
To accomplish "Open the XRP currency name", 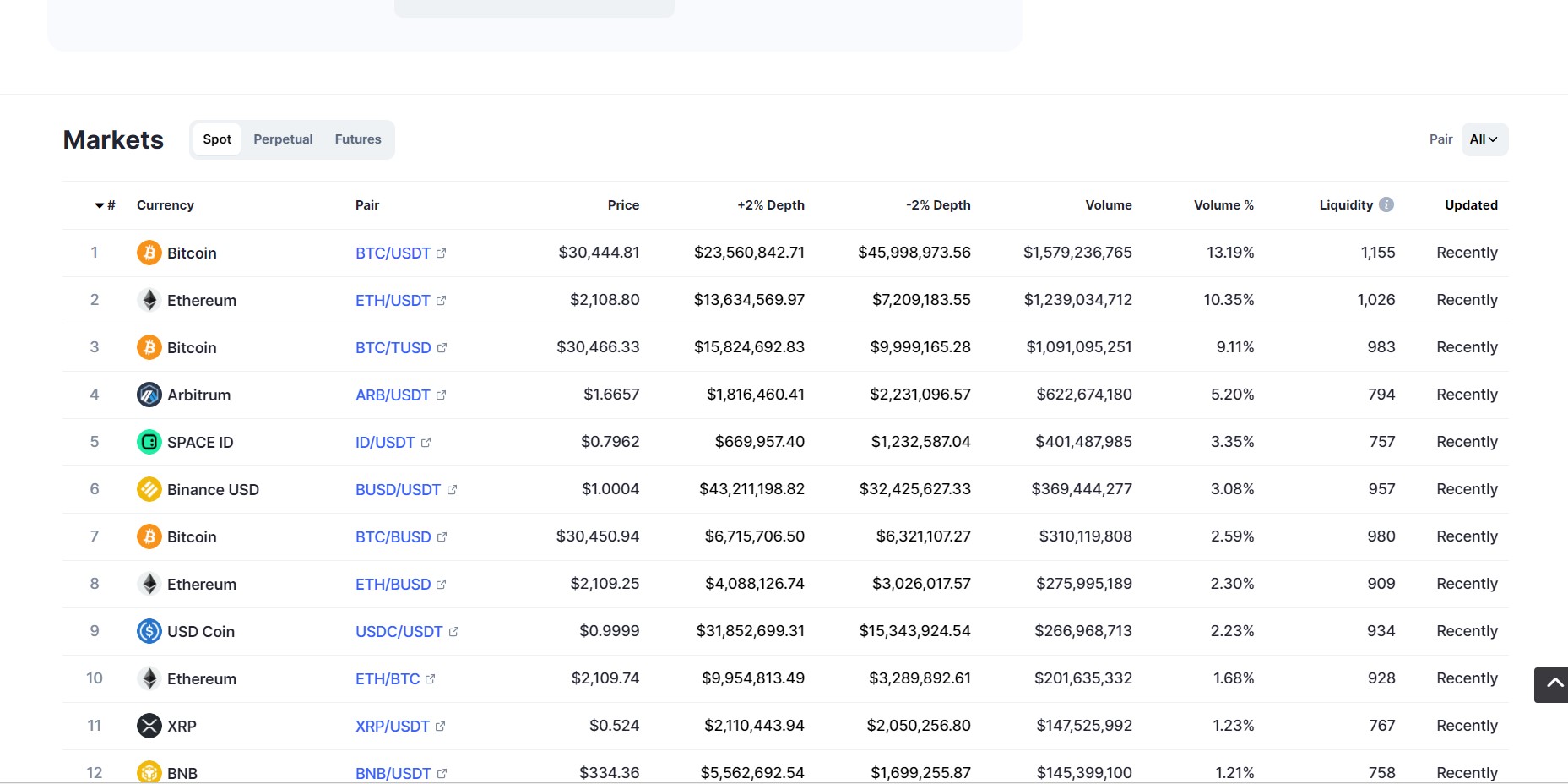I will click(182, 726).
